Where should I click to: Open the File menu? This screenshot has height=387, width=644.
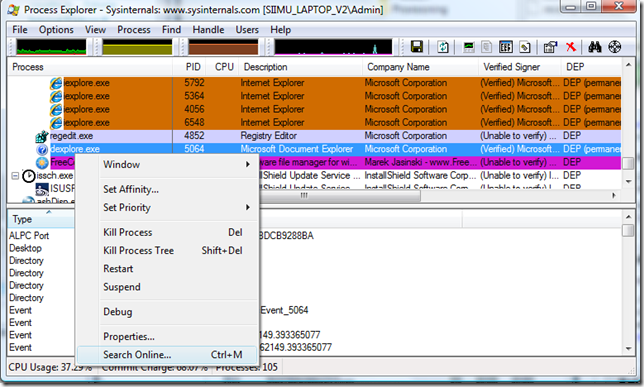(20, 30)
